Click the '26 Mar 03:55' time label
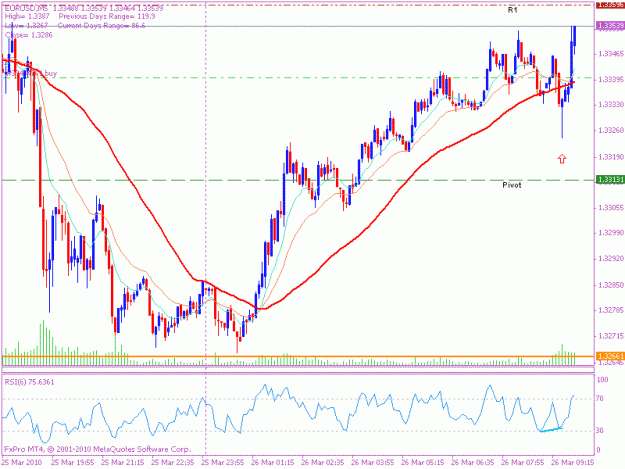 (373, 463)
